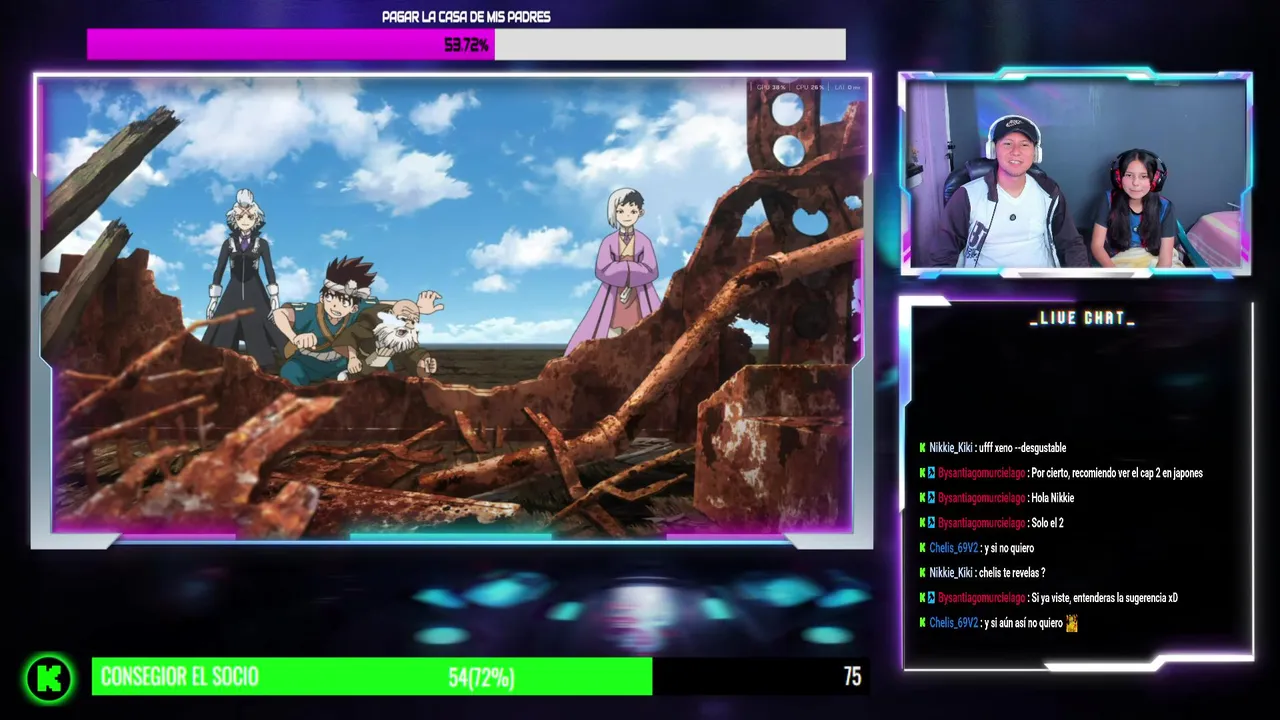
Task: Click username Nikkie_Kiki on 'ufff xeno' message
Action: [951, 448]
